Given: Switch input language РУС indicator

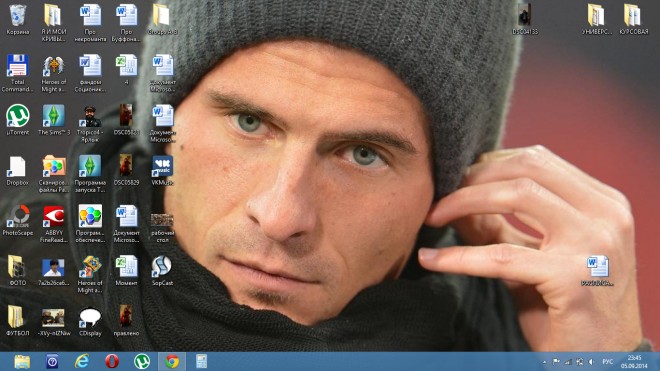Looking at the screenshot, I should (607, 362).
